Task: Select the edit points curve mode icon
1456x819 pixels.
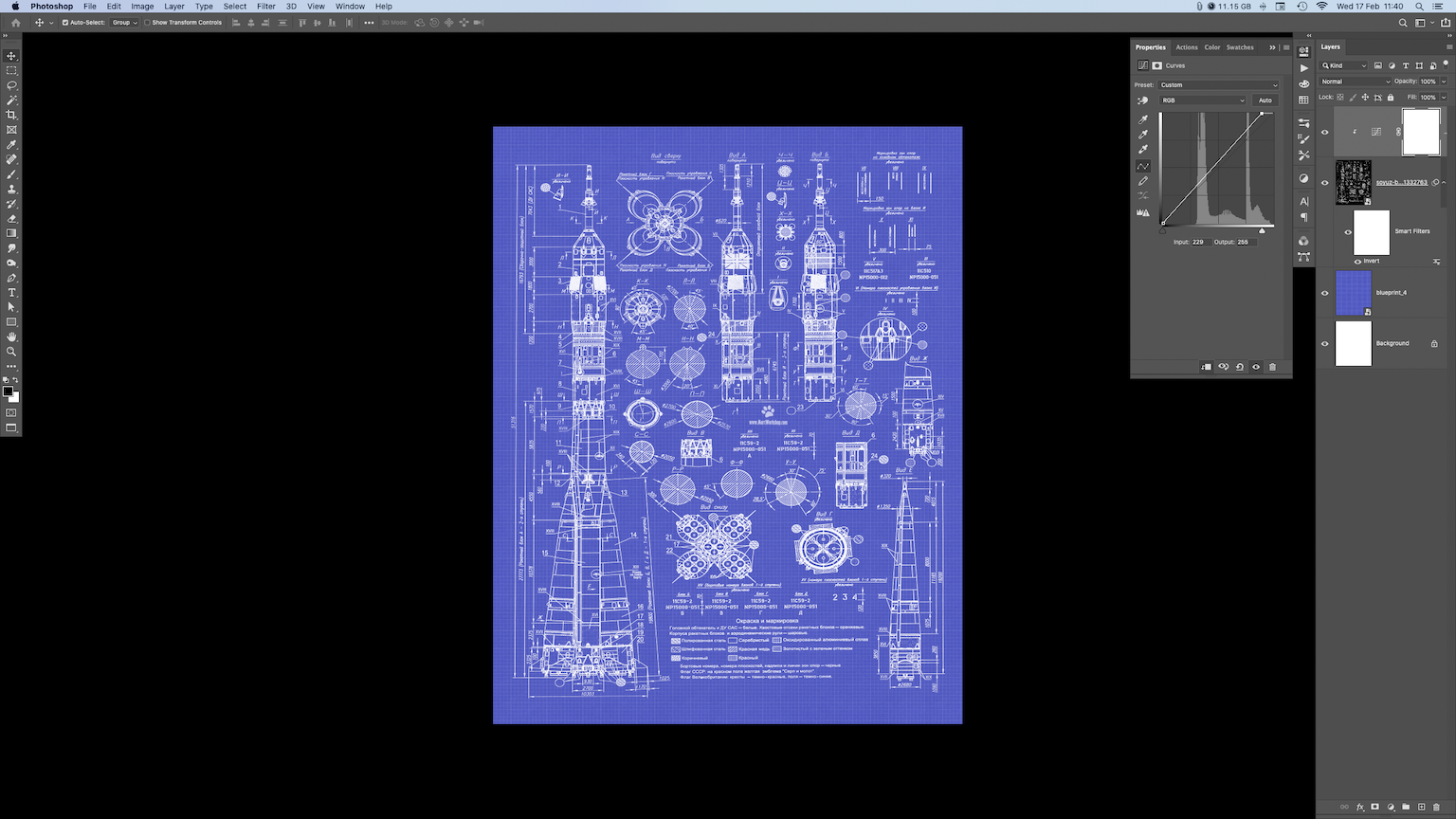Action: (x=1143, y=166)
